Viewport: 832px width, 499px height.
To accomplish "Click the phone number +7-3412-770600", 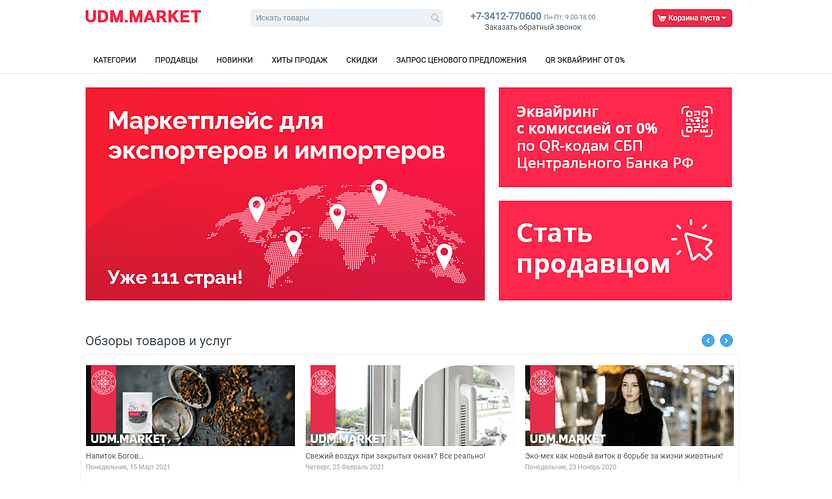I will click(506, 16).
